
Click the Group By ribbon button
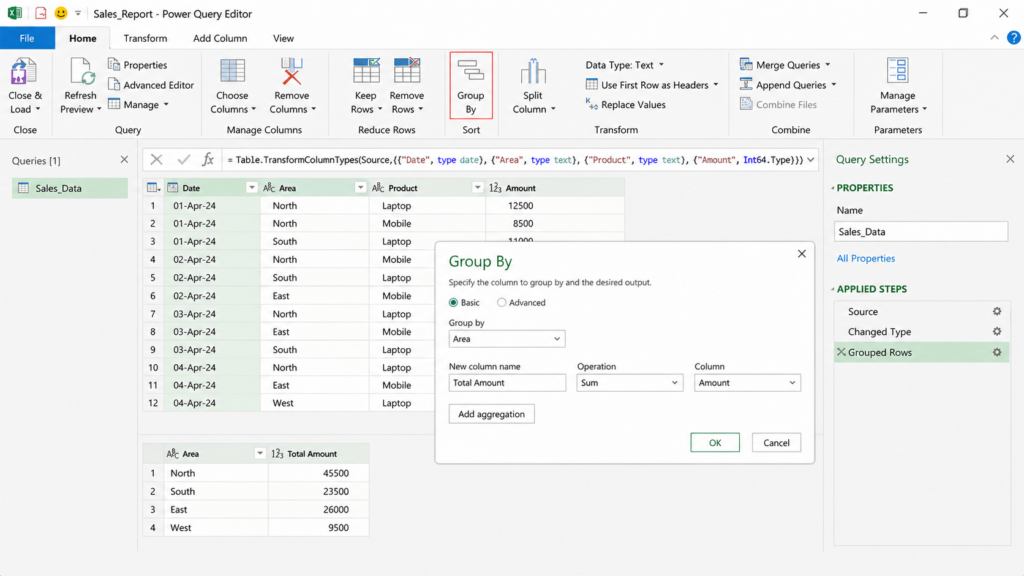(471, 86)
